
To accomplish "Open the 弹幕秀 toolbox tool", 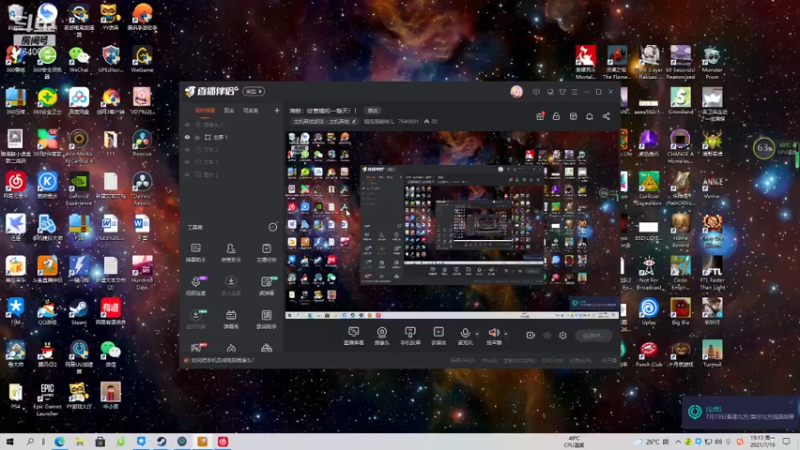I will coord(231,319).
